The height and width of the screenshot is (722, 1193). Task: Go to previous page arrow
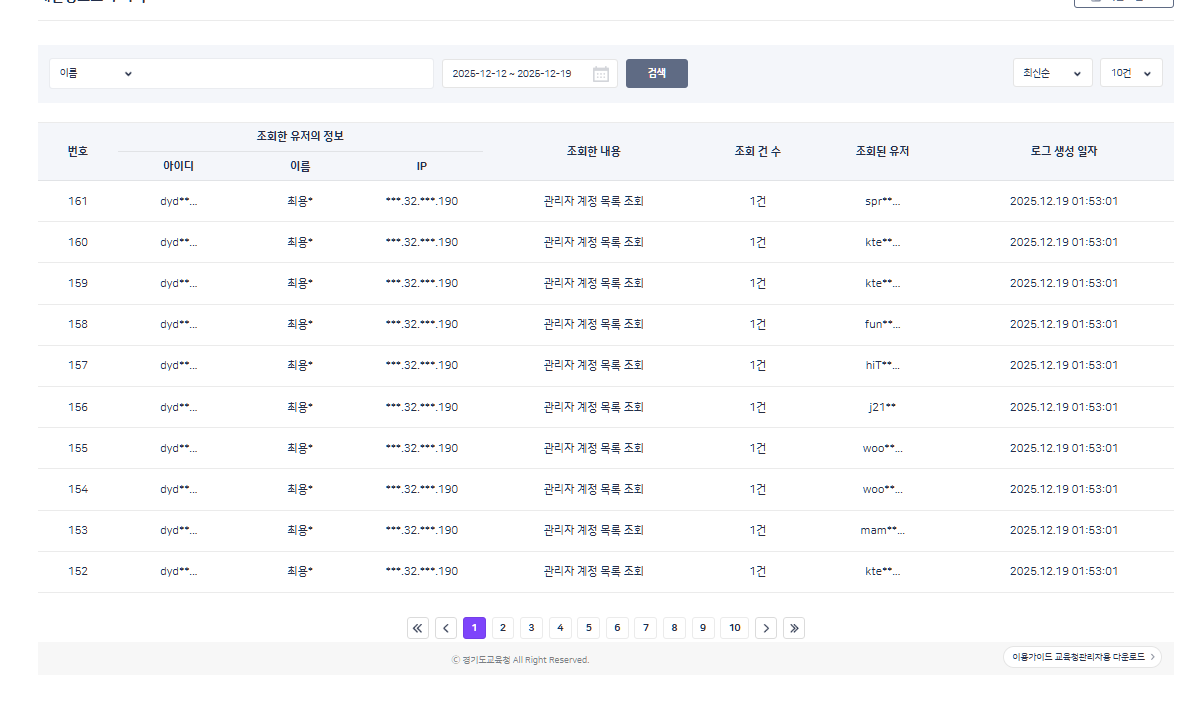coord(446,628)
